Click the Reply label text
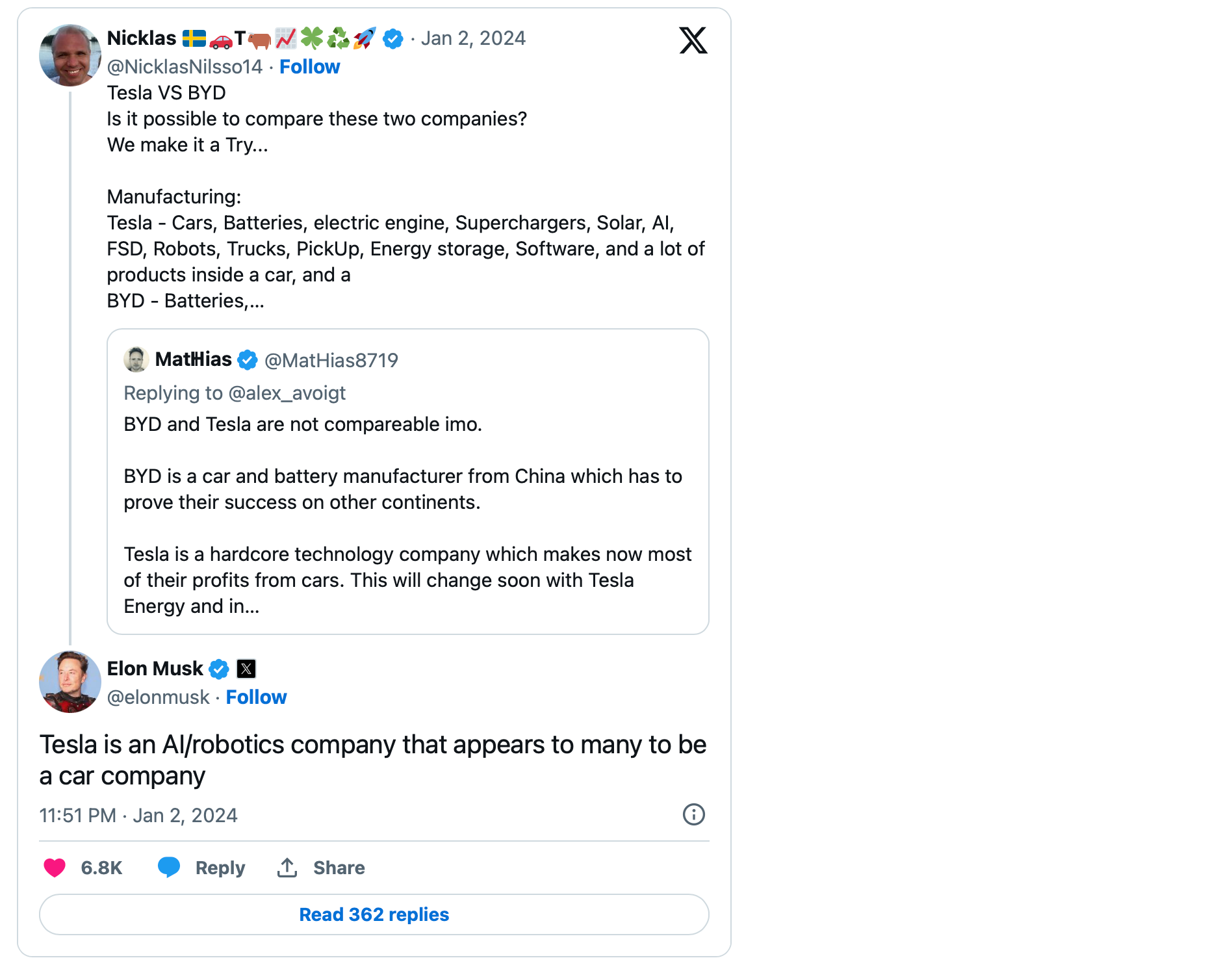Viewport: 1232px width, 971px height. (220, 868)
